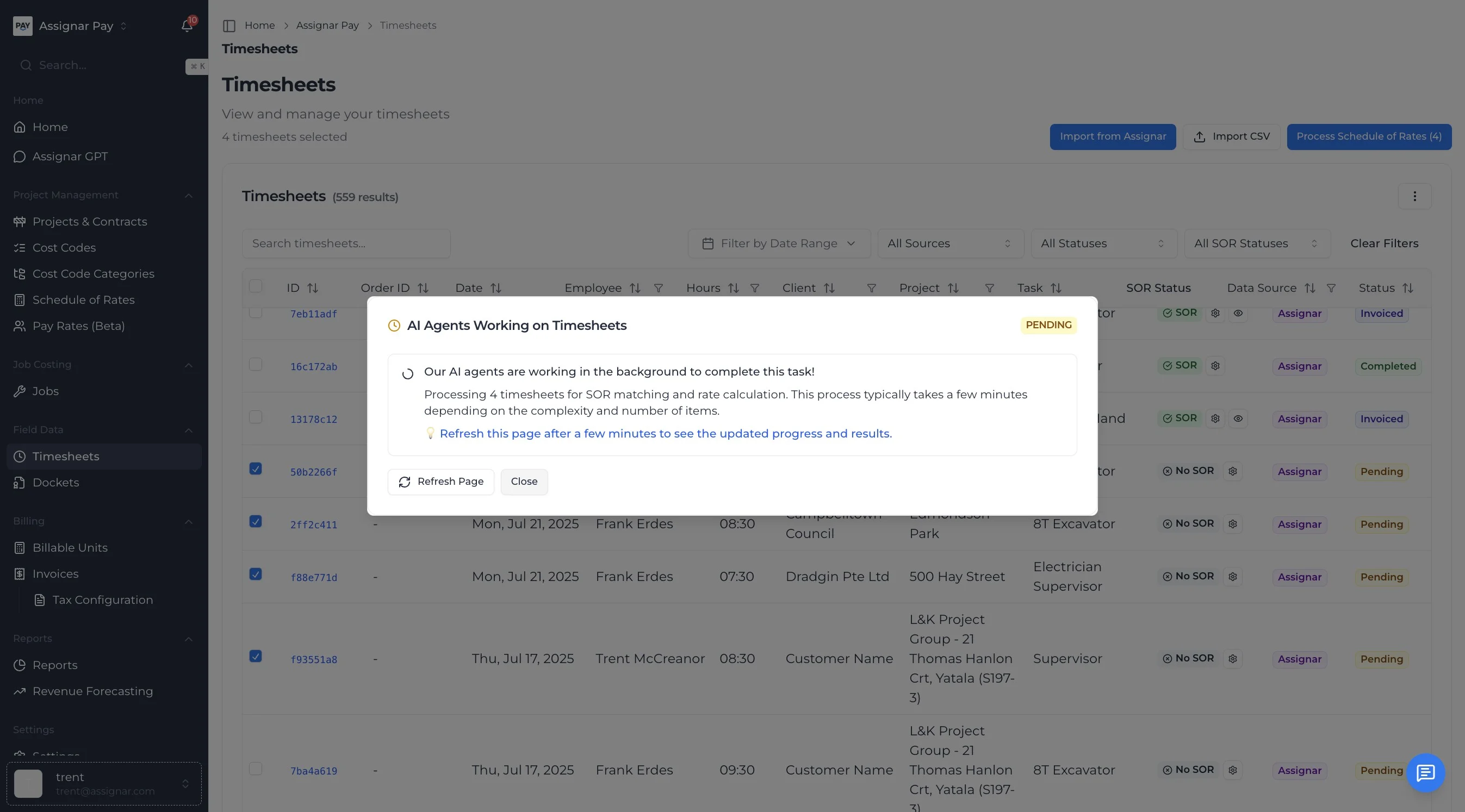Close the AI Agents dialog

524,482
